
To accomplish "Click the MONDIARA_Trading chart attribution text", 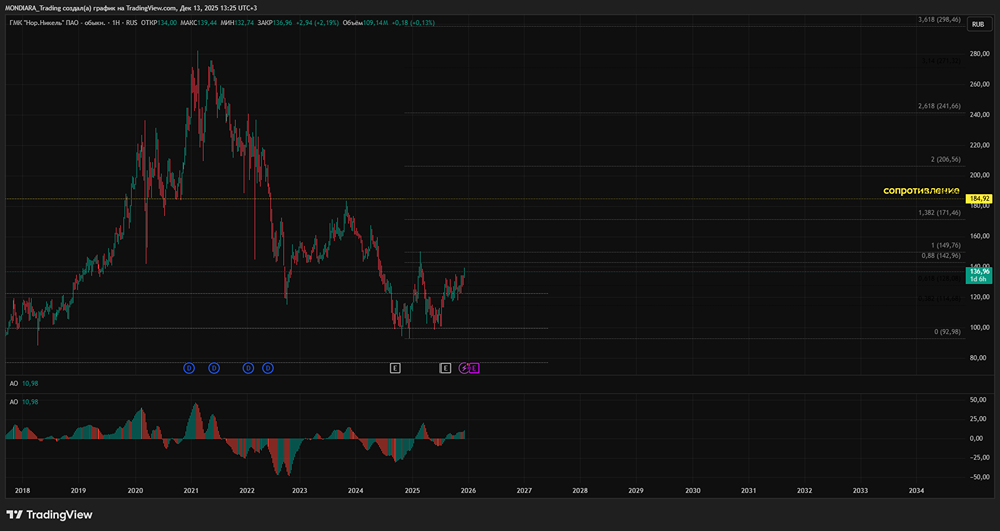I will pyautogui.click(x=133, y=8).
